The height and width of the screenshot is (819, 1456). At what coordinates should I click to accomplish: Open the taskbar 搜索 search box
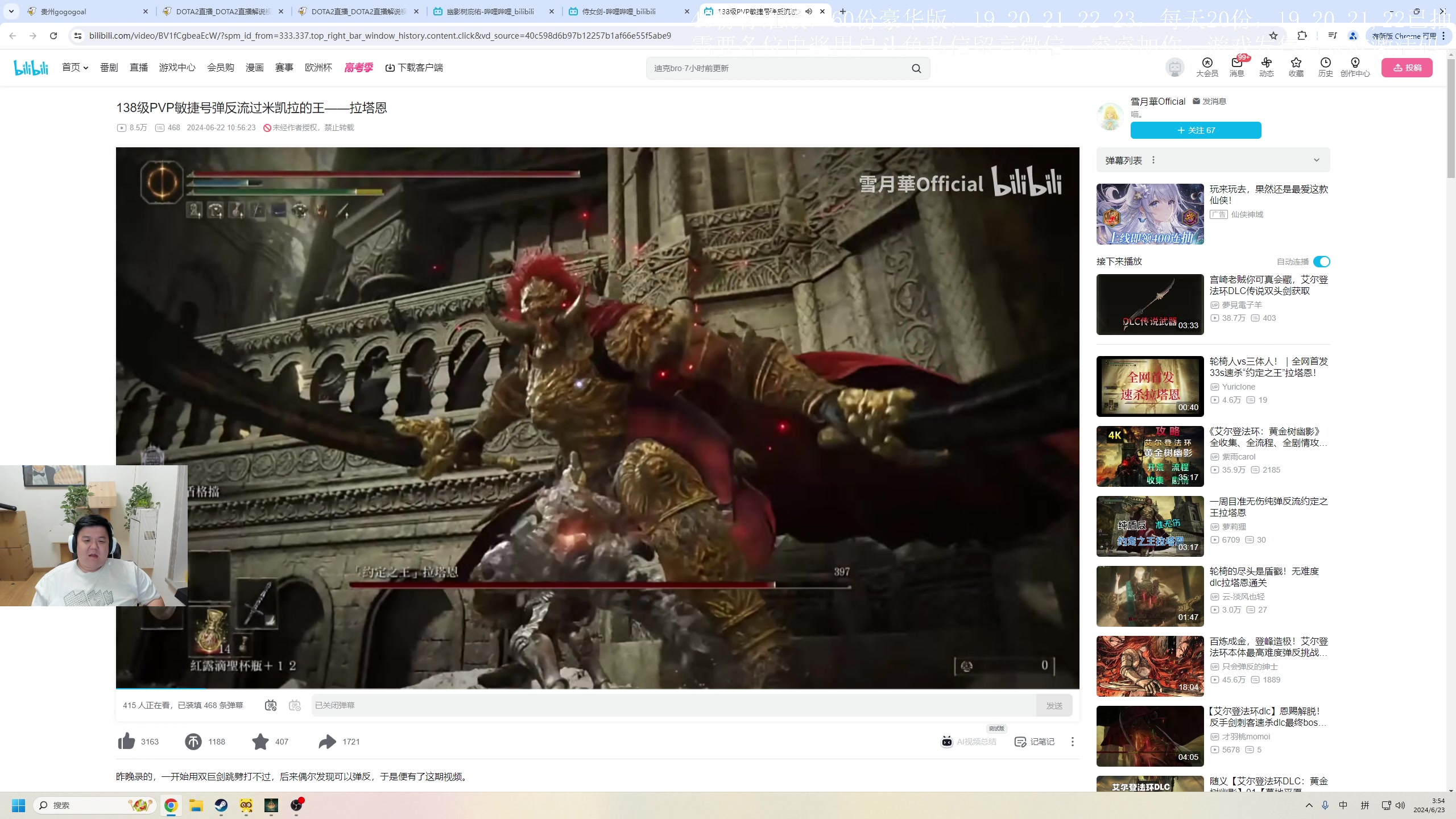(94, 805)
